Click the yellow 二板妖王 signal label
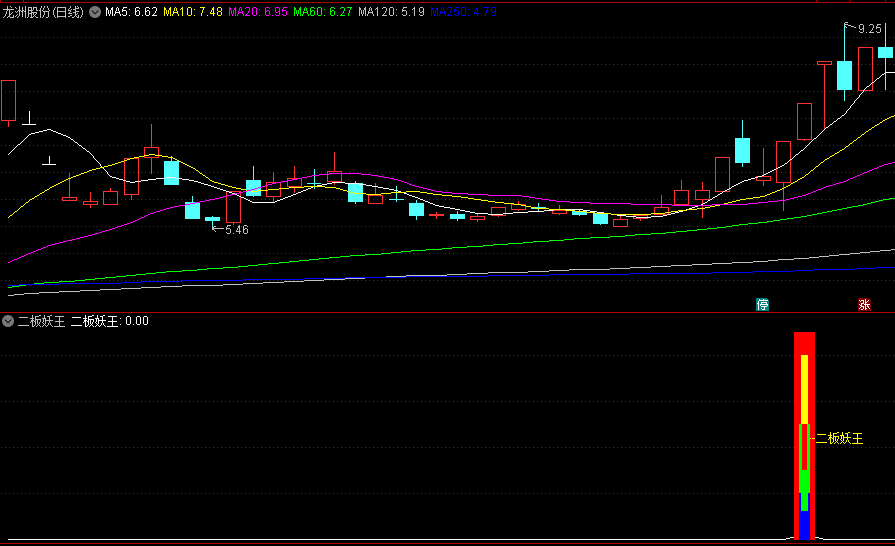Image resolution: width=895 pixels, height=546 pixels. click(x=839, y=438)
